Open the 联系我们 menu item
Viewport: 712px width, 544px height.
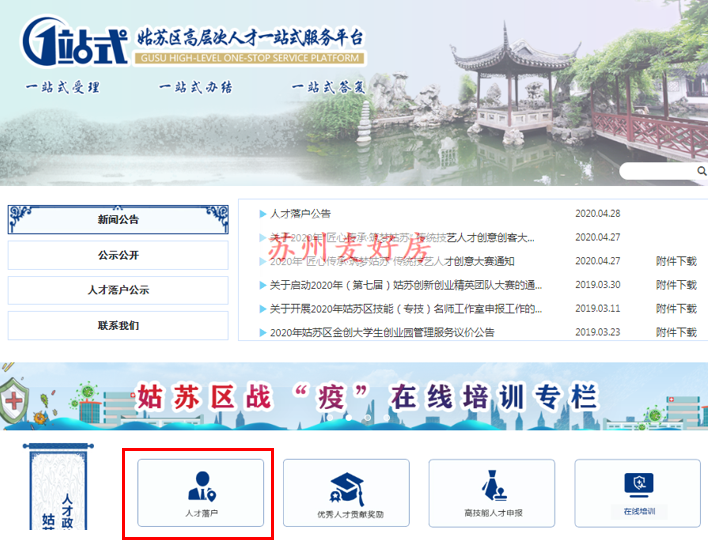click(x=118, y=325)
